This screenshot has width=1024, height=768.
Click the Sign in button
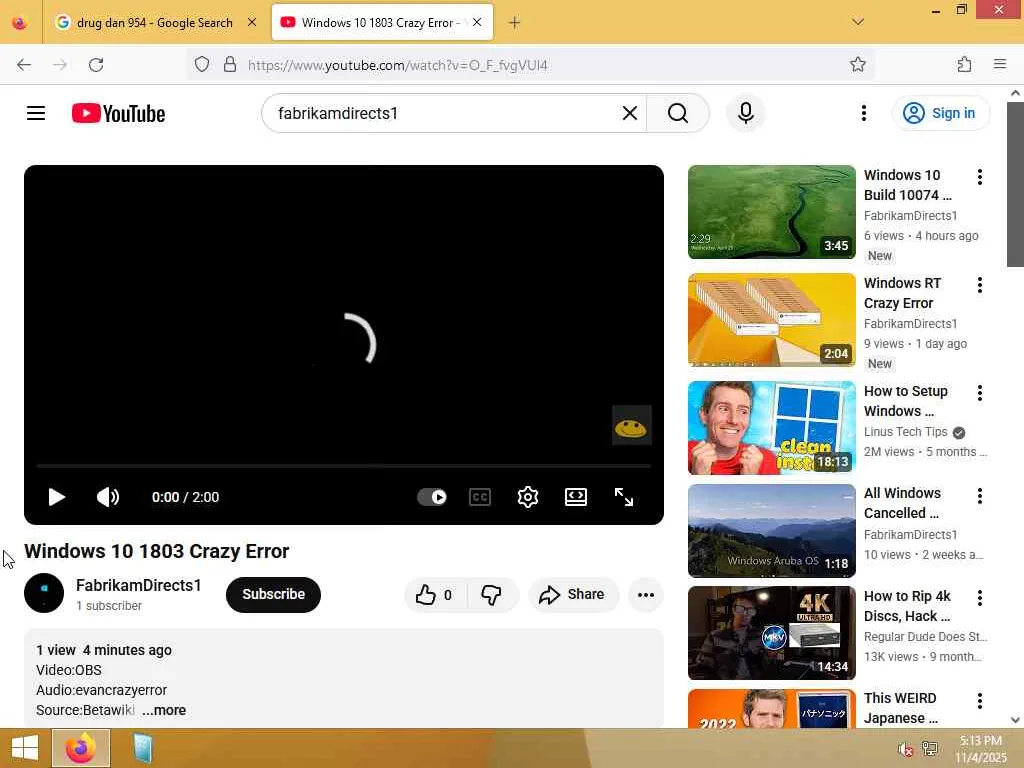940,113
